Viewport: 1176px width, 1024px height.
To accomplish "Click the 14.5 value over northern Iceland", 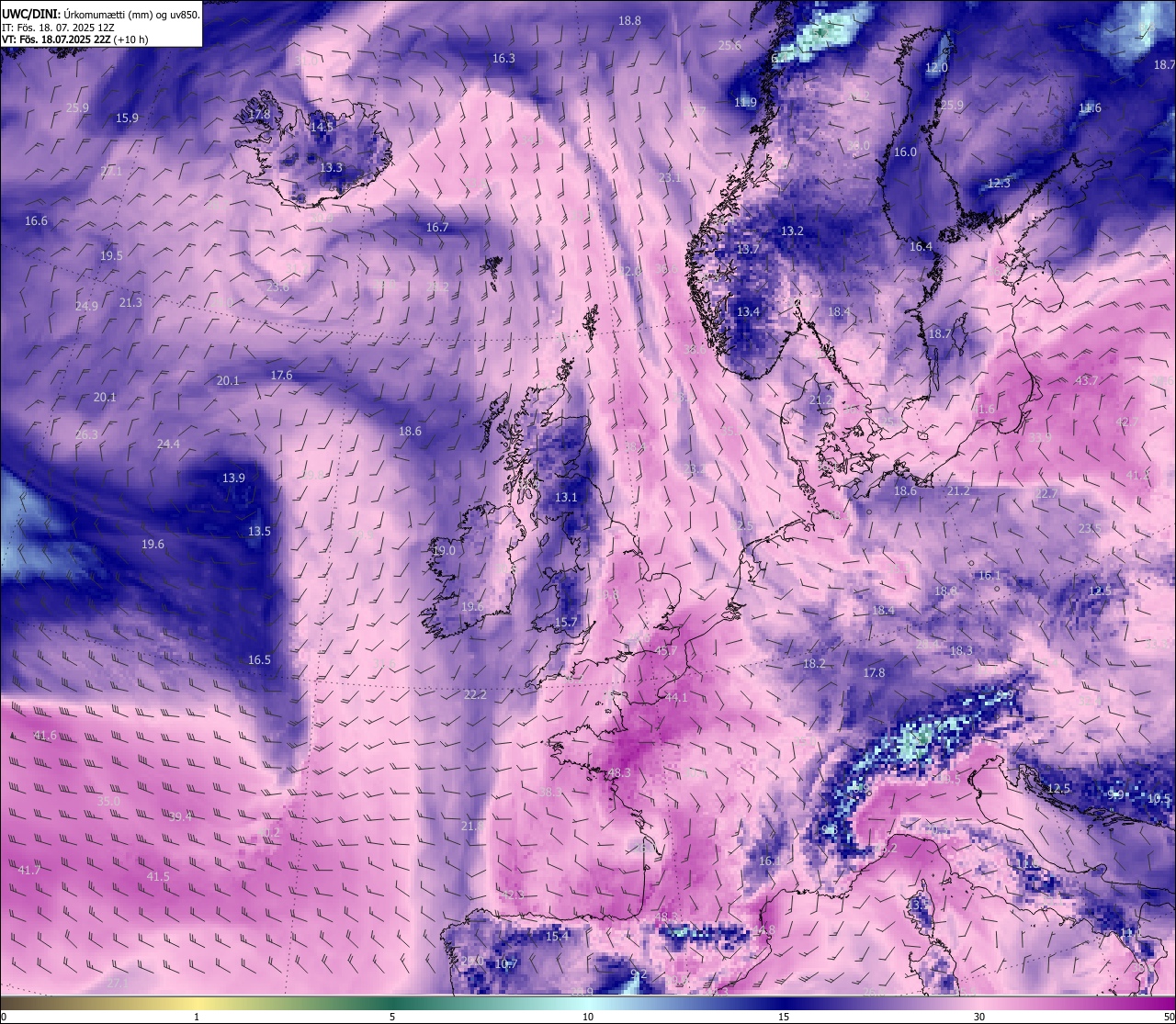I will pyautogui.click(x=322, y=127).
